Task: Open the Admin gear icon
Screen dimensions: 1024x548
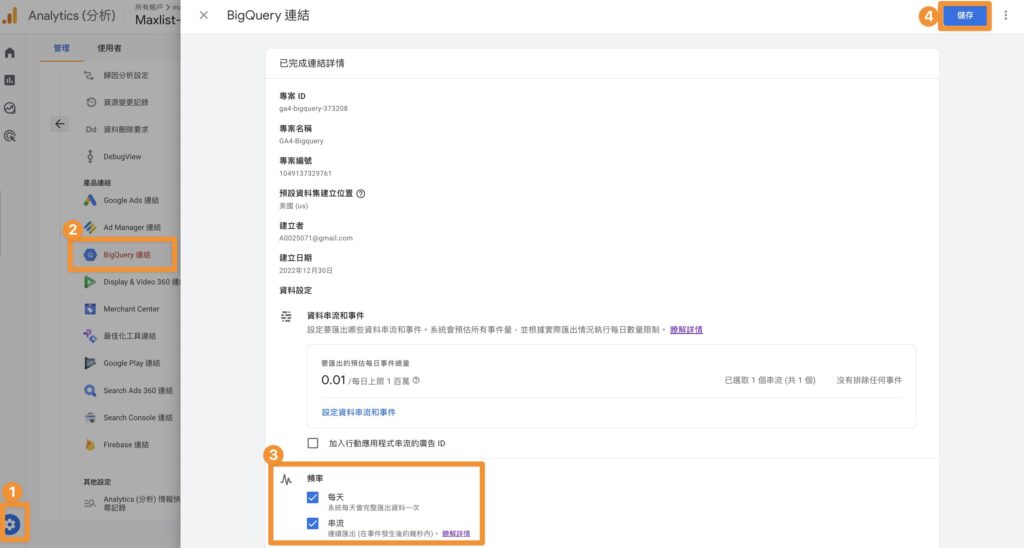Action: 10,524
